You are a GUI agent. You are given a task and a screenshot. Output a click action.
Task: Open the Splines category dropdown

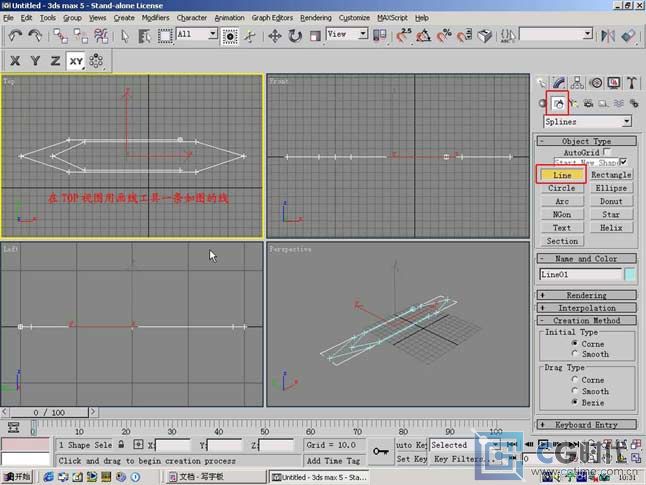(x=626, y=122)
